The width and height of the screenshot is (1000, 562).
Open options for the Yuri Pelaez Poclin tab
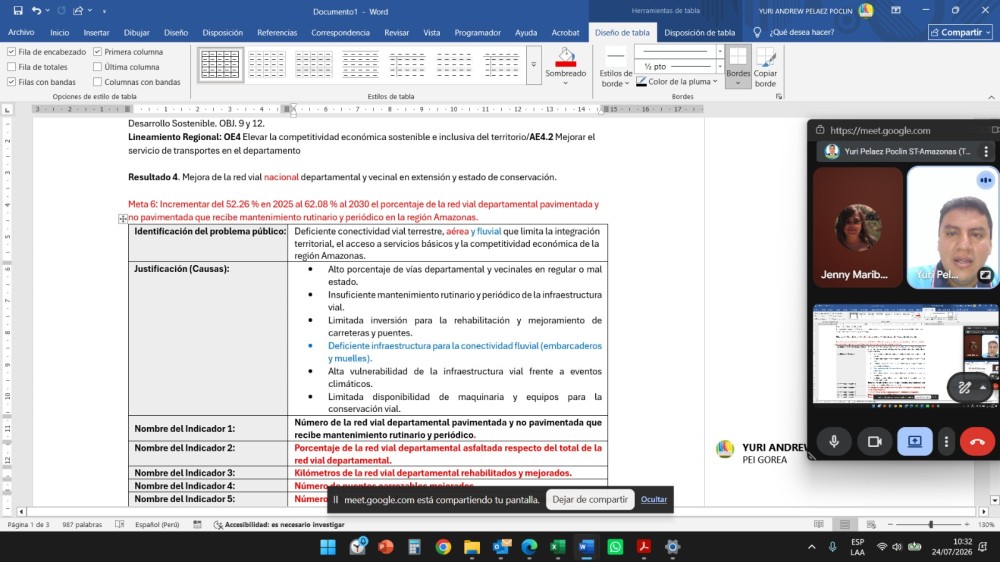986,151
